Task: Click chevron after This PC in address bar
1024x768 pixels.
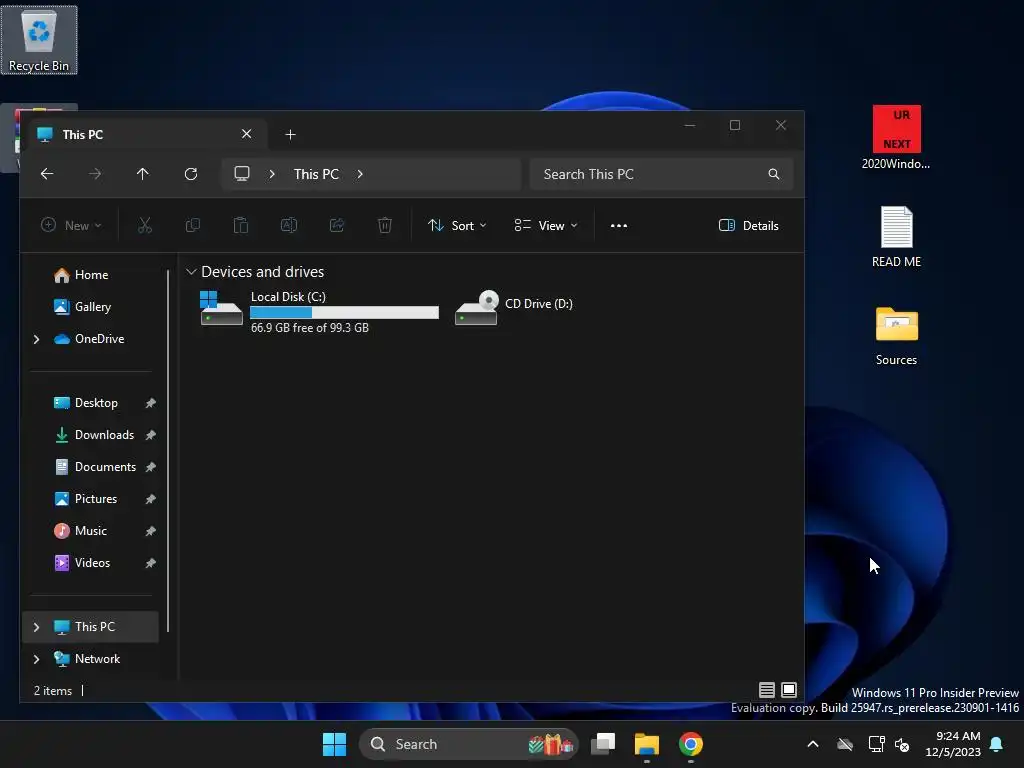Action: pyautogui.click(x=360, y=174)
